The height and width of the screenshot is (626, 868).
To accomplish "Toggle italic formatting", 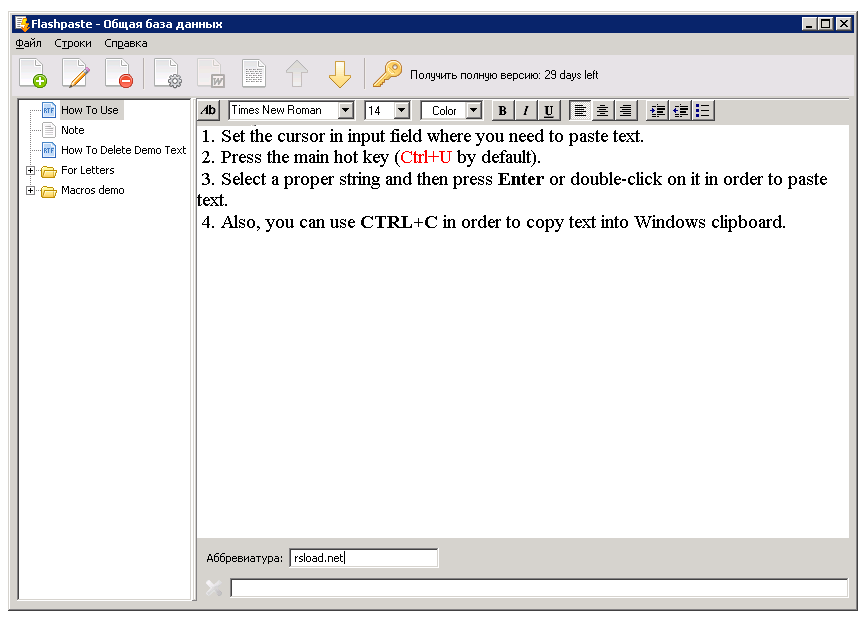I will 524,110.
